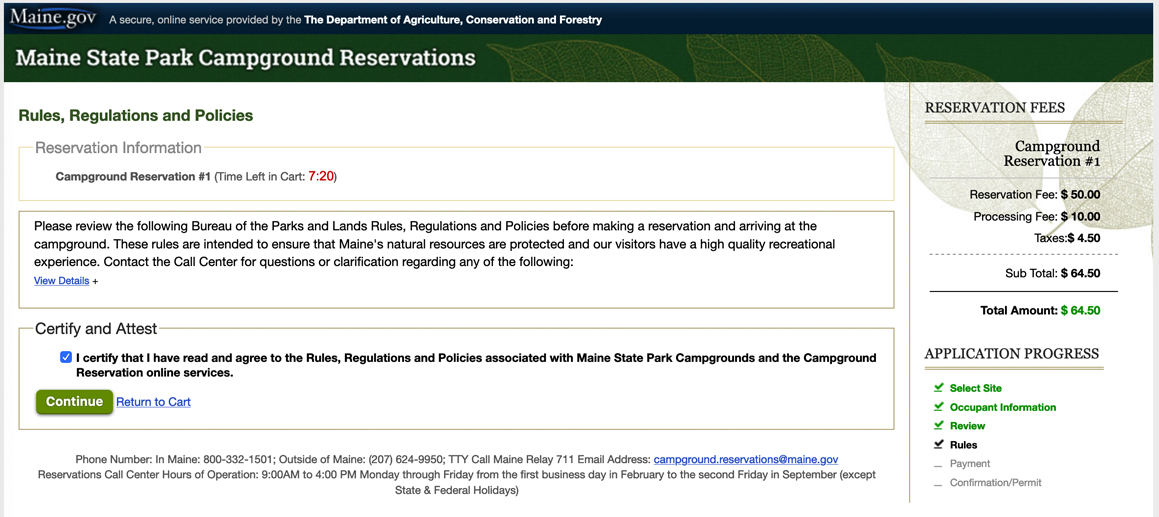Select the Rules step label

964,445
